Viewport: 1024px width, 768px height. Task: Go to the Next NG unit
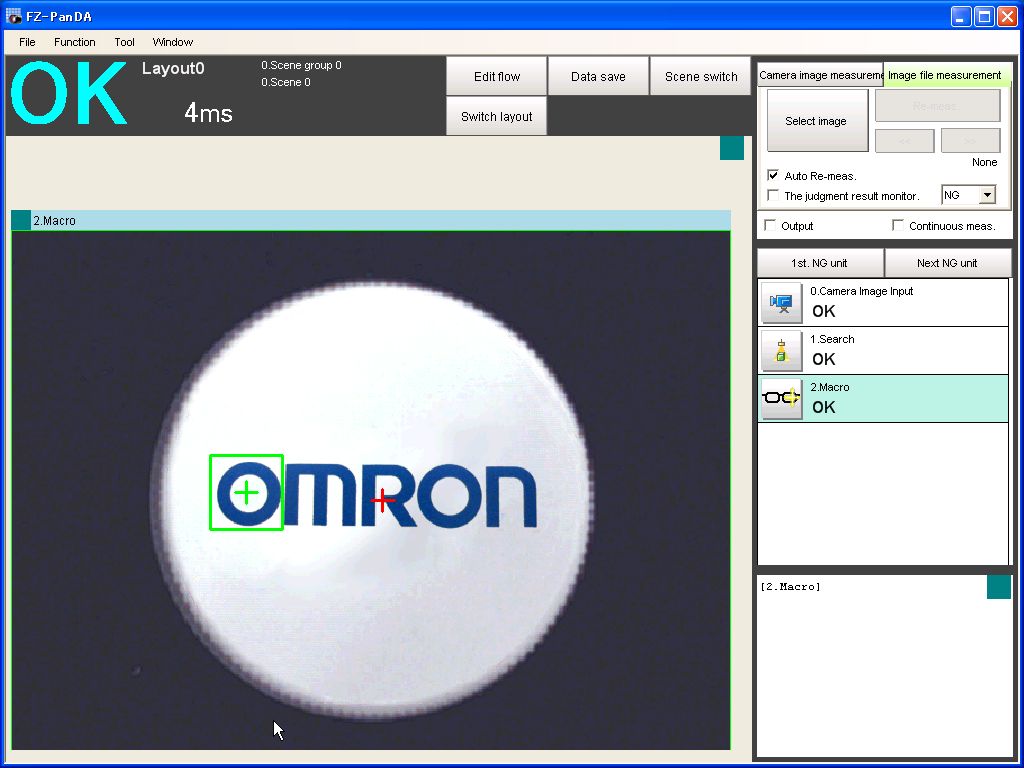tap(948, 263)
